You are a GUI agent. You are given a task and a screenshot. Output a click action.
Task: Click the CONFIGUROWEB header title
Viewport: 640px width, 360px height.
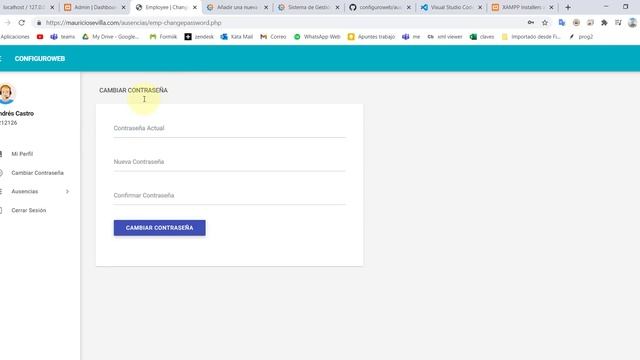pyautogui.click(x=40, y=59)
